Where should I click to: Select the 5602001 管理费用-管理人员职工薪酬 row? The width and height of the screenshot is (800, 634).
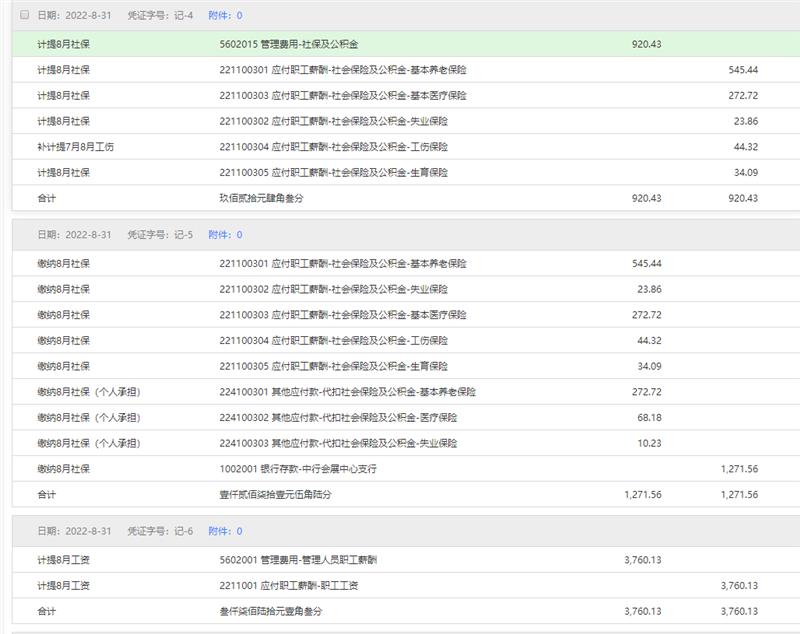tap(298, 560)
